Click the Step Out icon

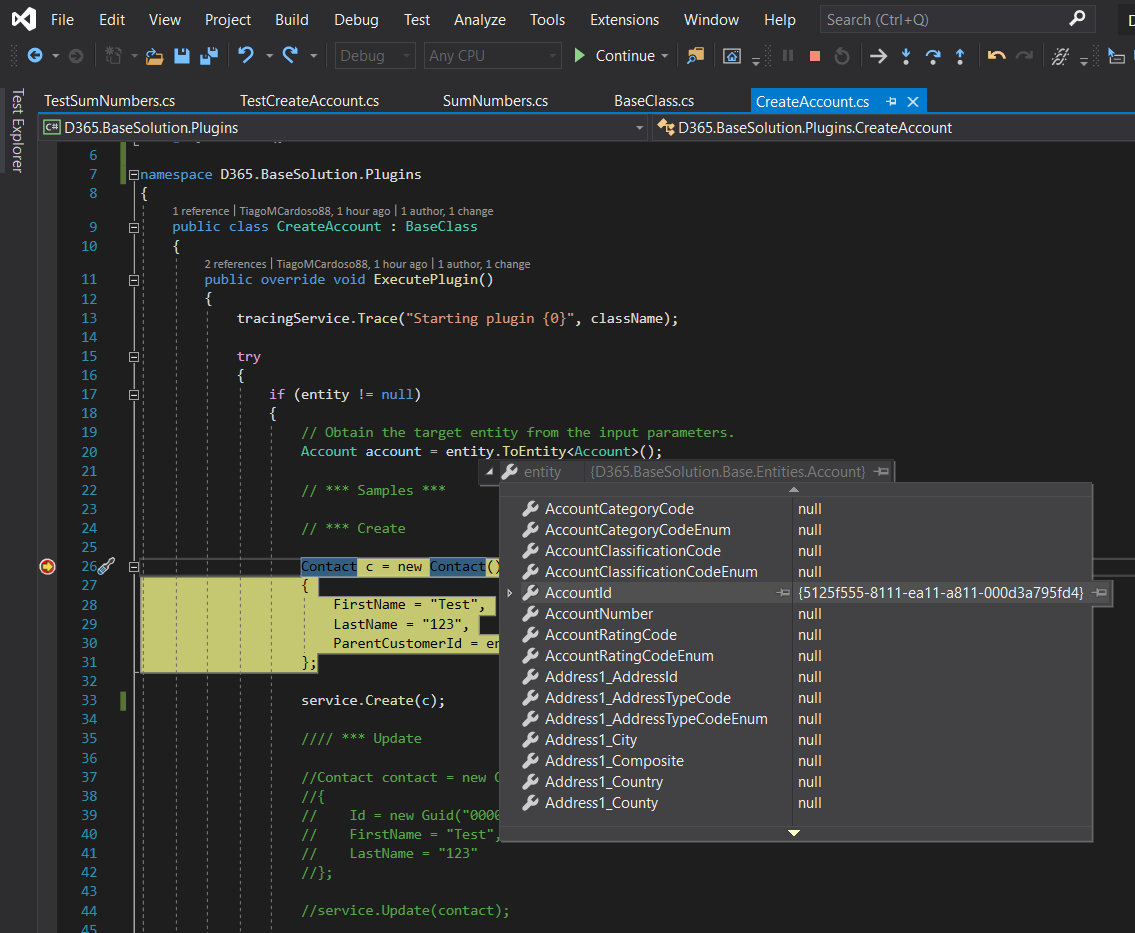point(960,56)
